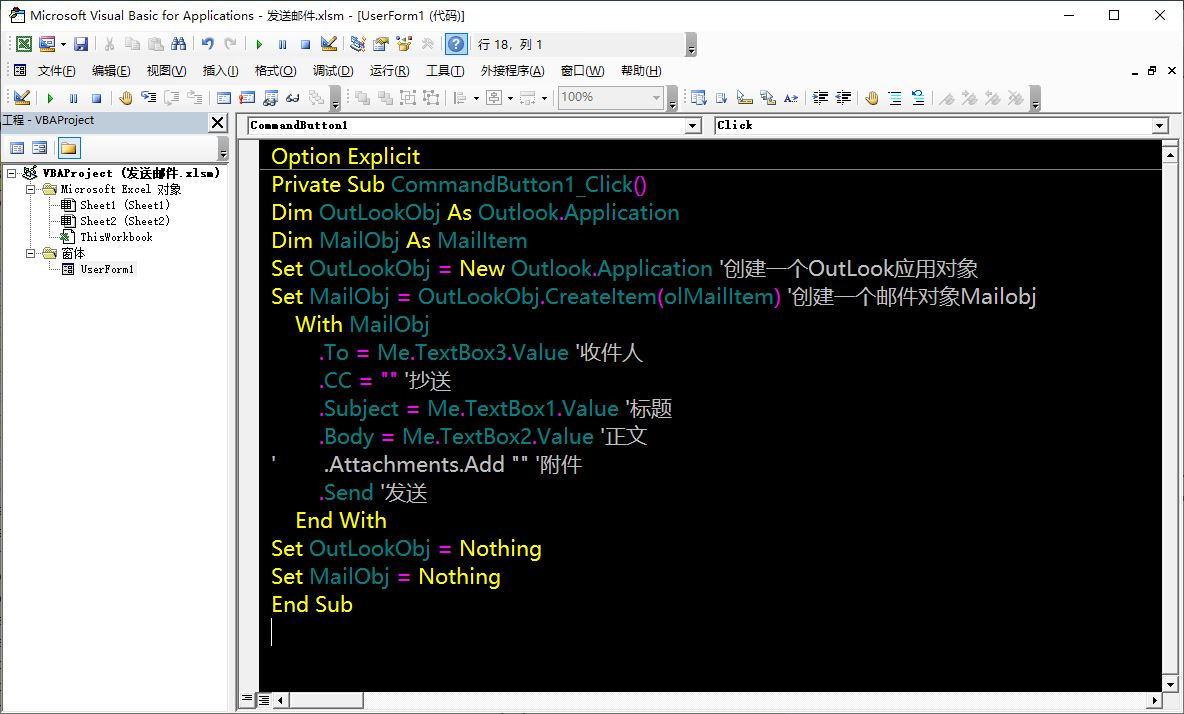Save the project with the floppy disk icon
This screenshot has width=1184, height=714.
pyautogui.click(x=81, y=44)
